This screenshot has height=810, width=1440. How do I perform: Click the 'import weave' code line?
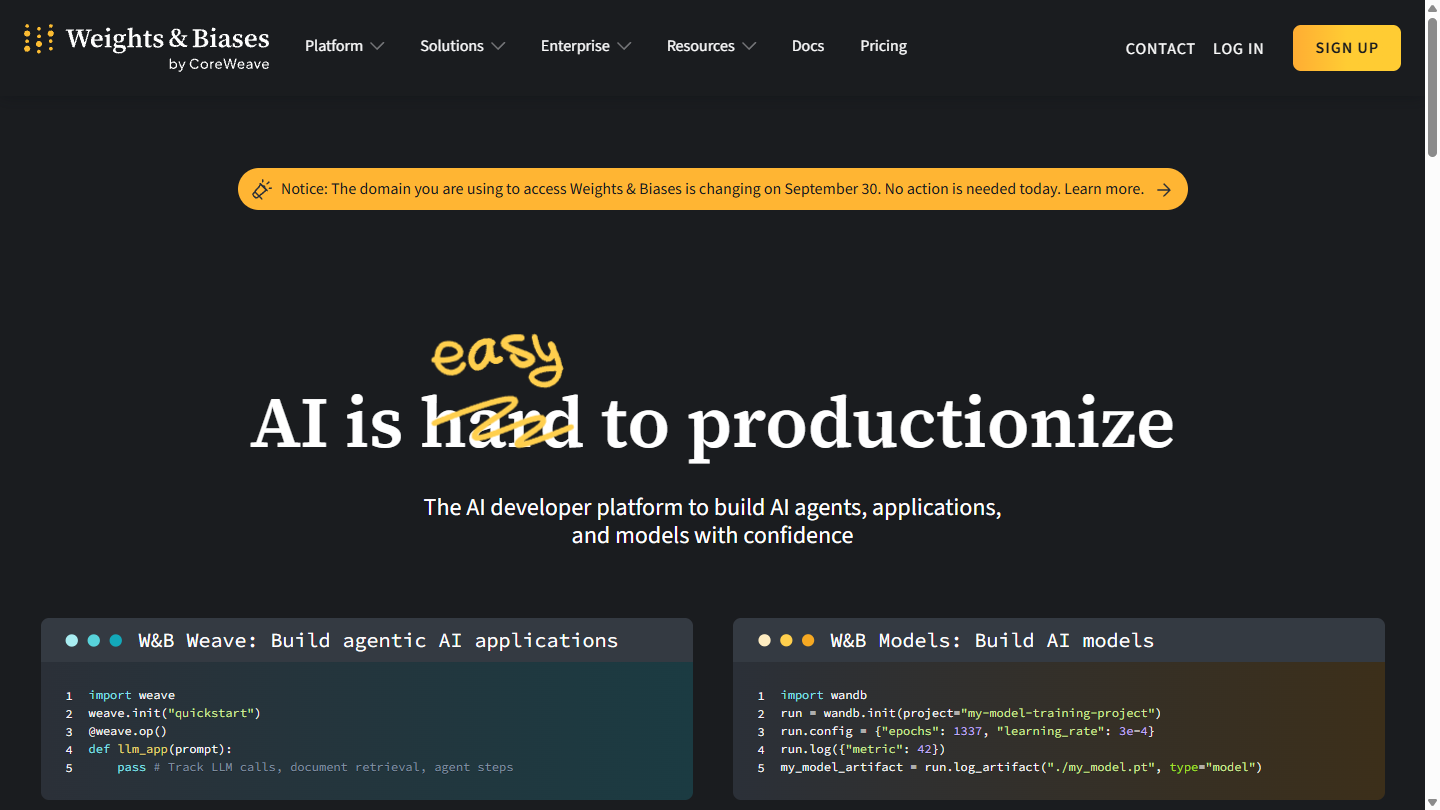[x=132, y=695]
